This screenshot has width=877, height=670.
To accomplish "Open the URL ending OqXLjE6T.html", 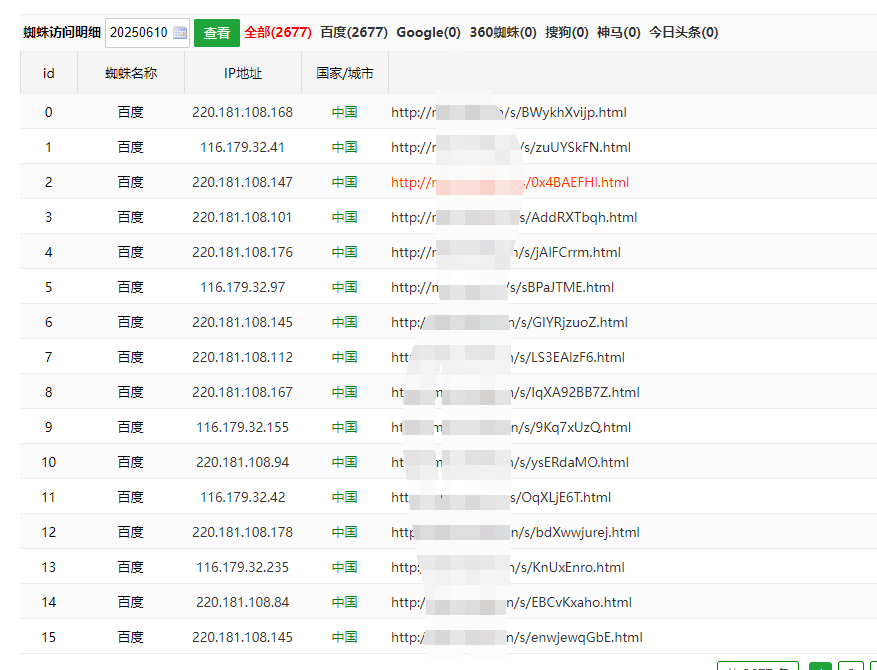I will click(x=501, y=497).
